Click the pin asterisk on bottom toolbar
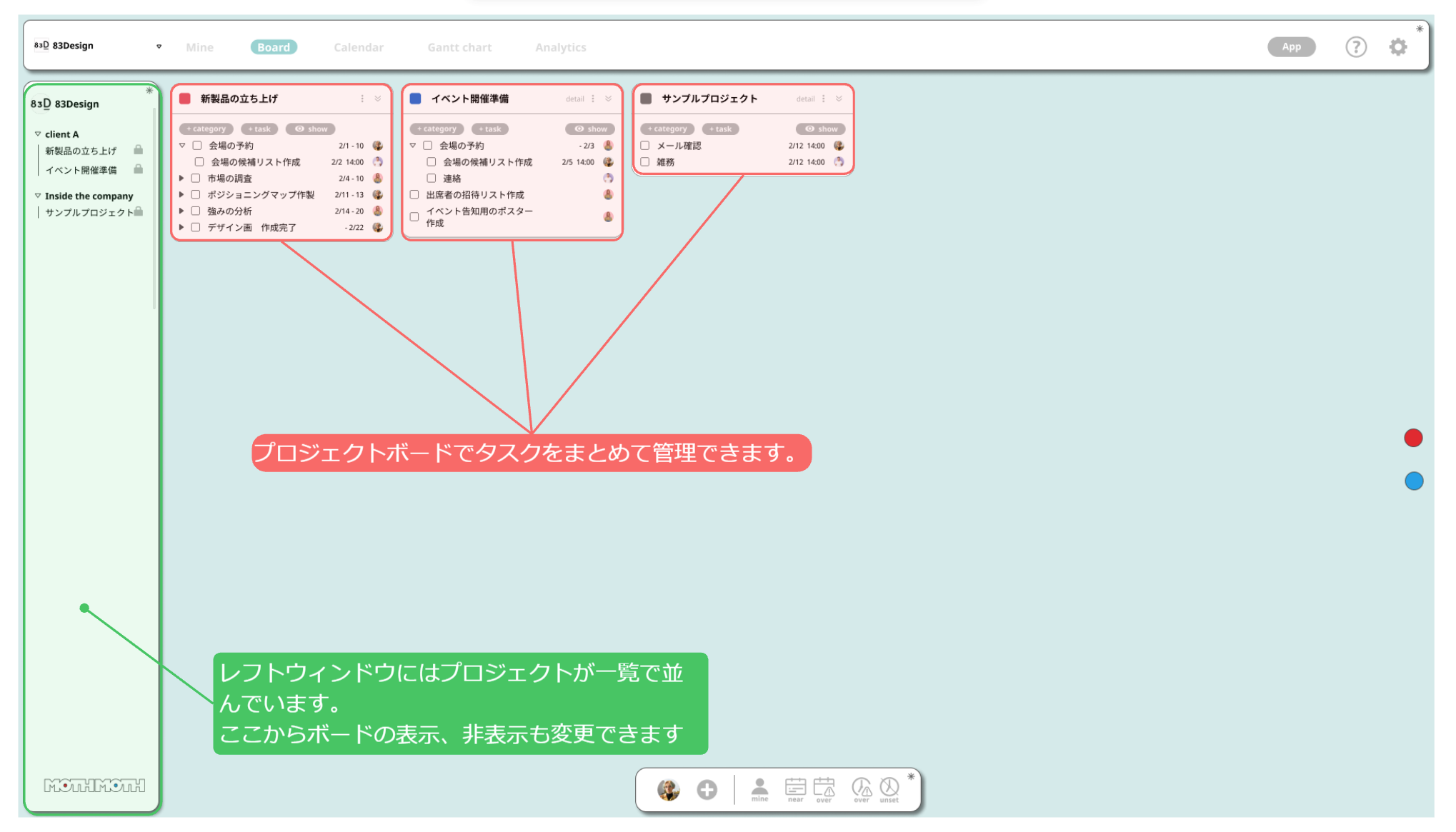Screen dimensions: 1456x832 click(911, 776)
